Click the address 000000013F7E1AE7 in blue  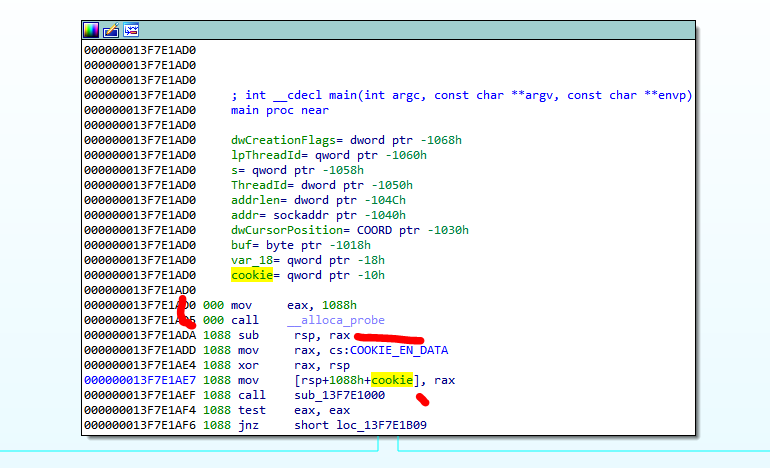point(140,380)
